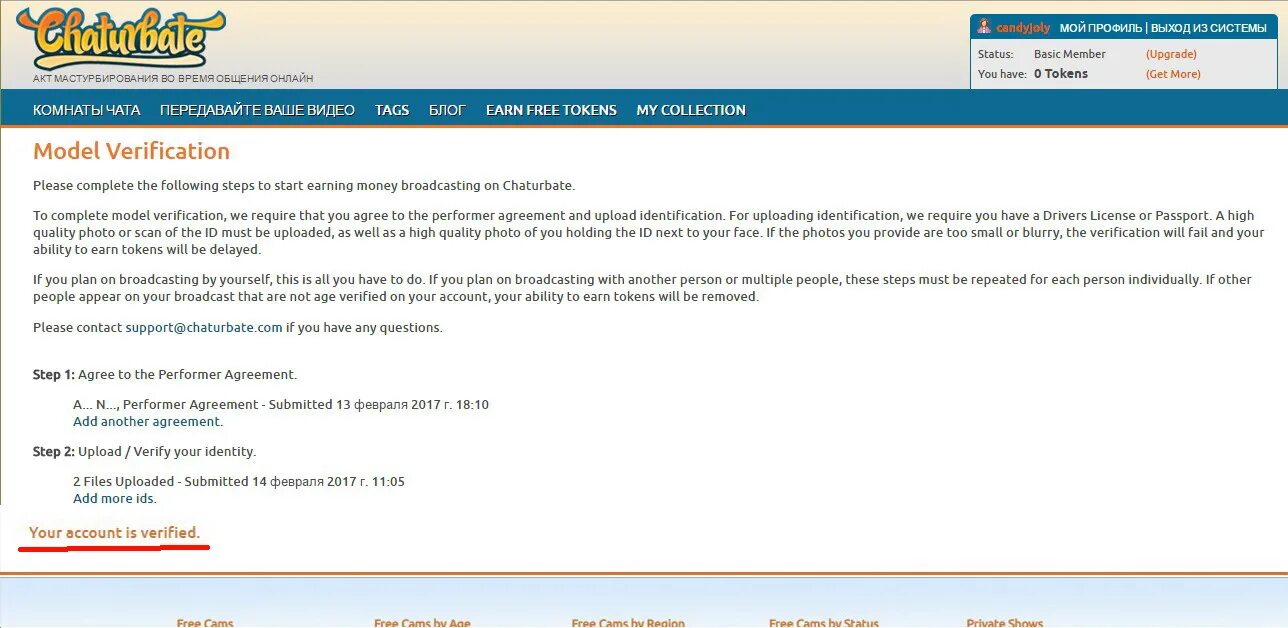This screenshot has height=628, width=1288.
Task: Open КОМНАТЫ ЧАТА menu item
Action: point(87,110)
